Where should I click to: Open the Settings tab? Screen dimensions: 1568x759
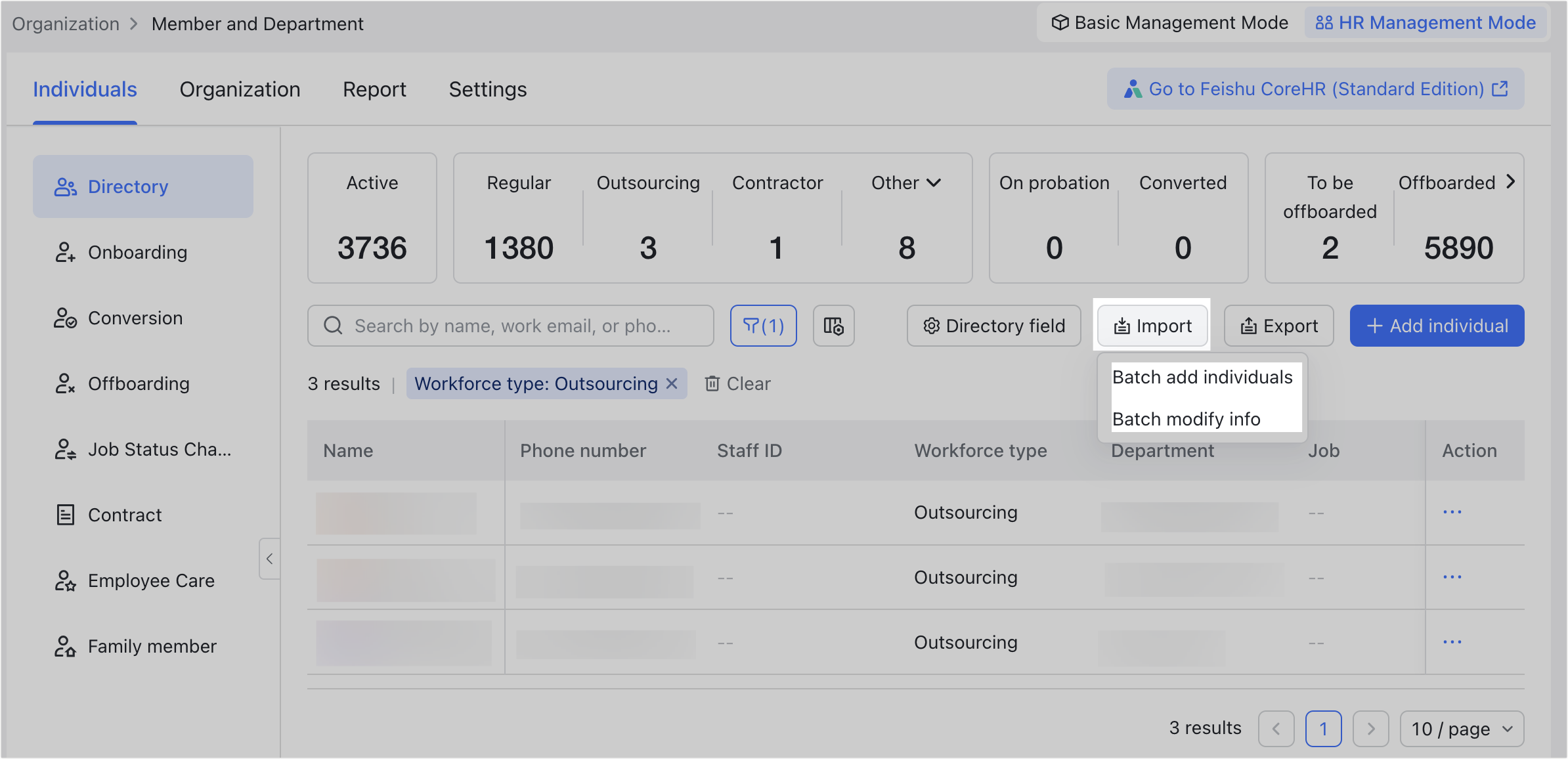(488, 89)
